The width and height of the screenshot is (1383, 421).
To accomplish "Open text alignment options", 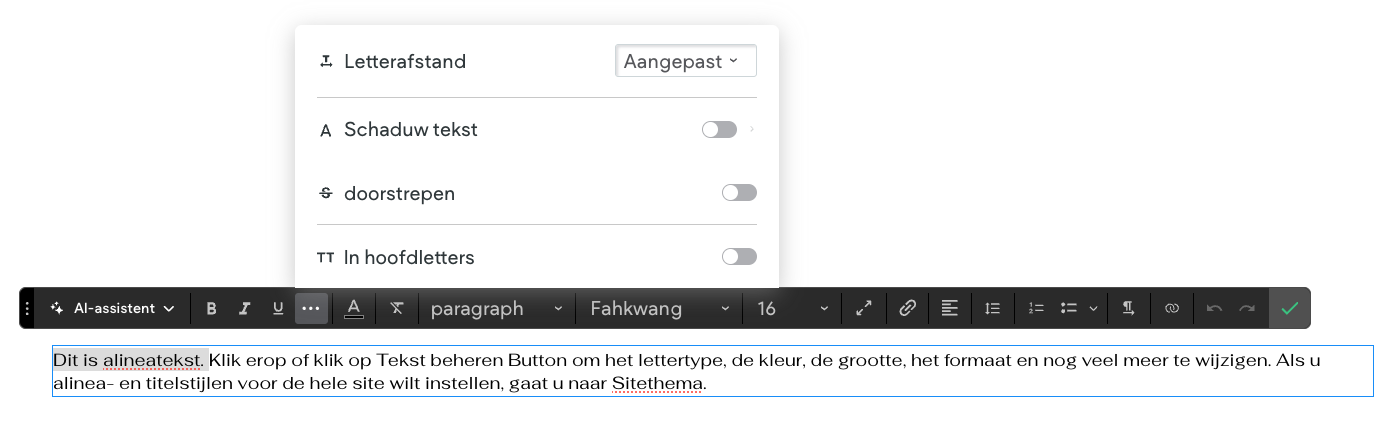I will (949, 309).
